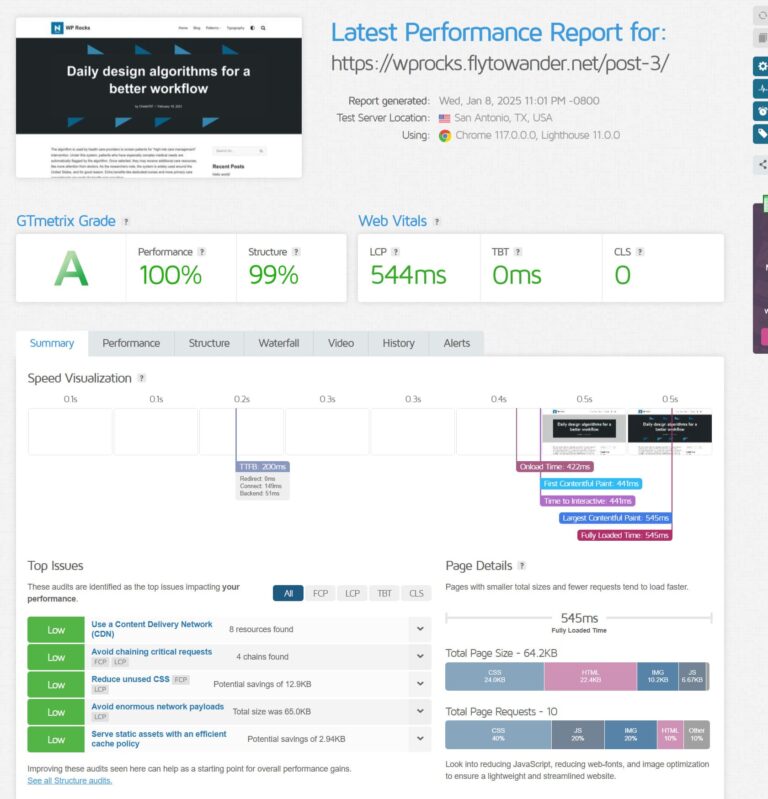Click the monitoring pulse icon in sidebar
The height and width of the screenshot is (799, 768).
762,89
